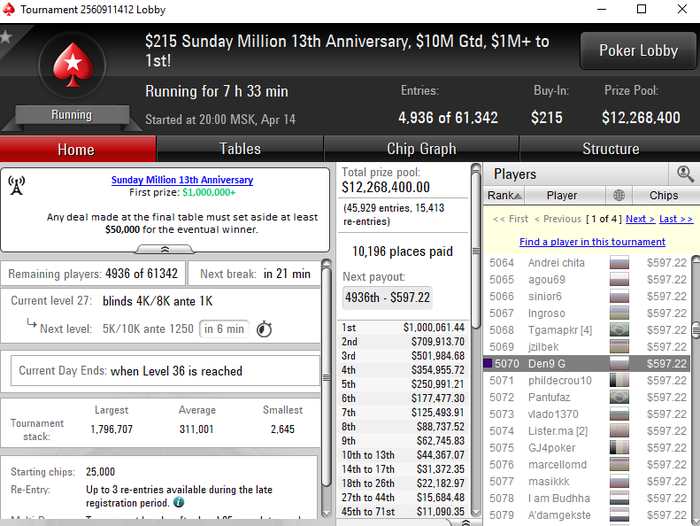Click the next payout 4936th - $597.22
Image resolution: width=700 pixels, height=526 pixels.
click(388, 297)
